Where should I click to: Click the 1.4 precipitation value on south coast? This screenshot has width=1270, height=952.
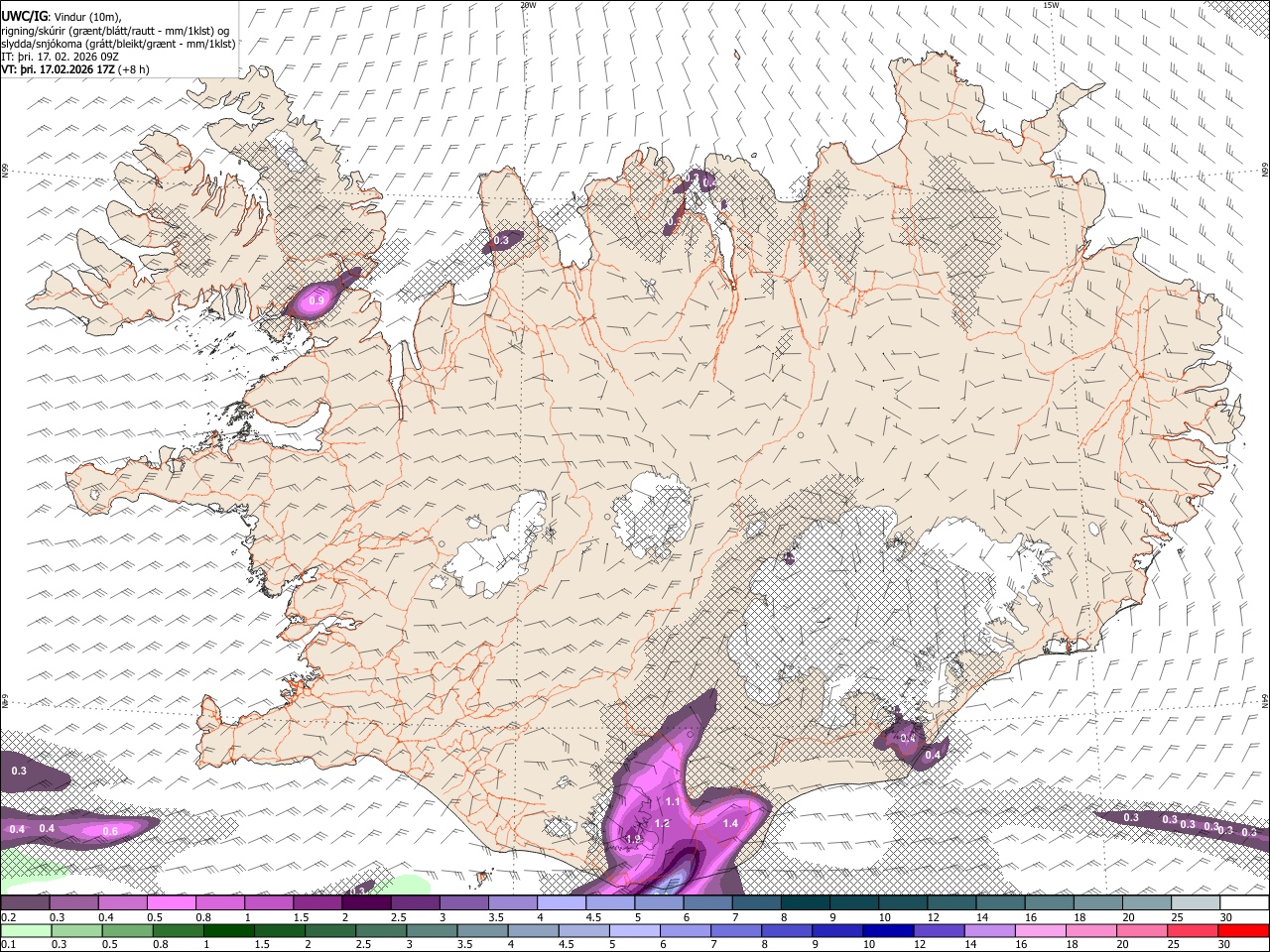click(x=731, y=823)
